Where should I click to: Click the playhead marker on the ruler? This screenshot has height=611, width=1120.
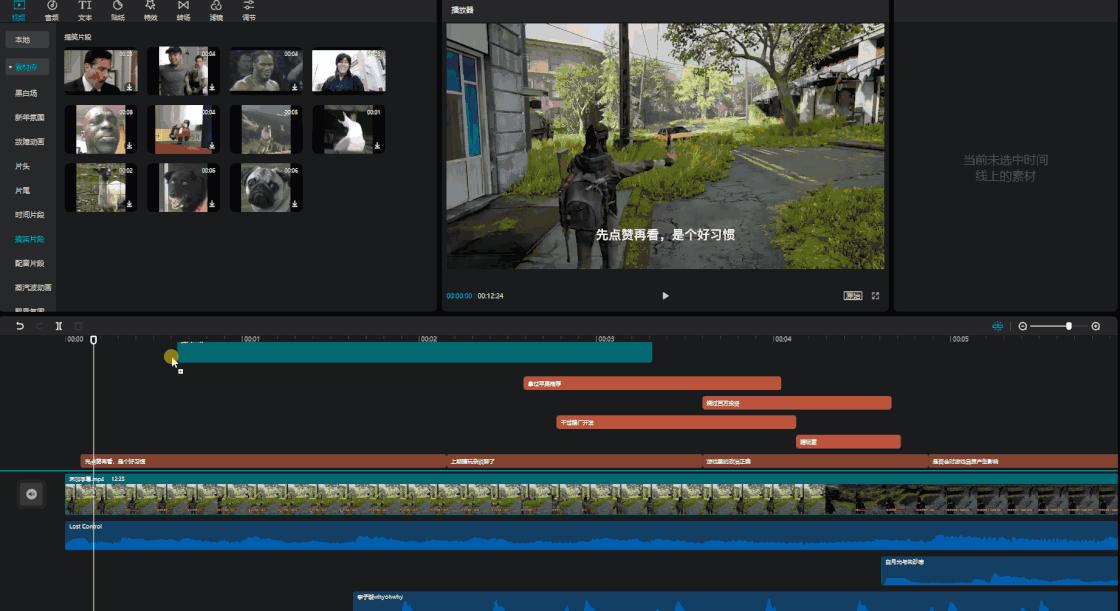point(94,340)
